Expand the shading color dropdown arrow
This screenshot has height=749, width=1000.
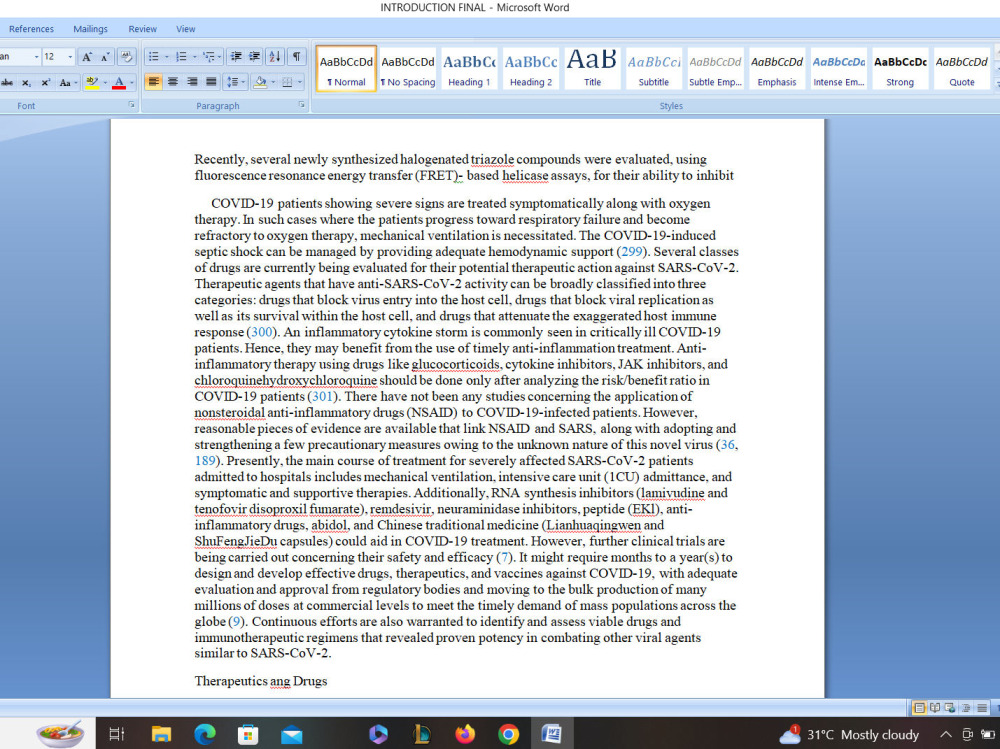(x=272, y=82)
